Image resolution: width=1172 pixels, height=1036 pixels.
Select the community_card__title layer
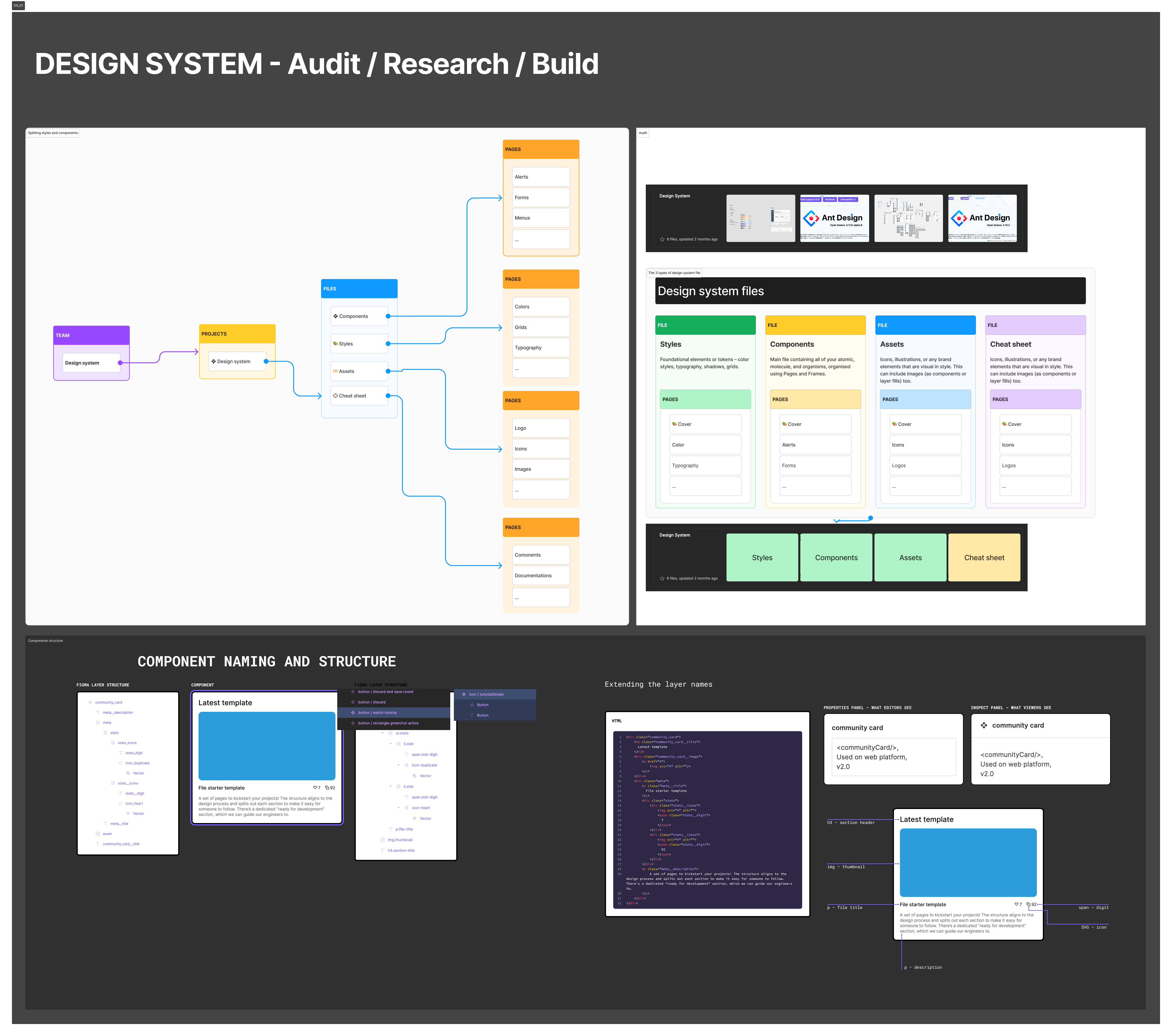point(121,844)
